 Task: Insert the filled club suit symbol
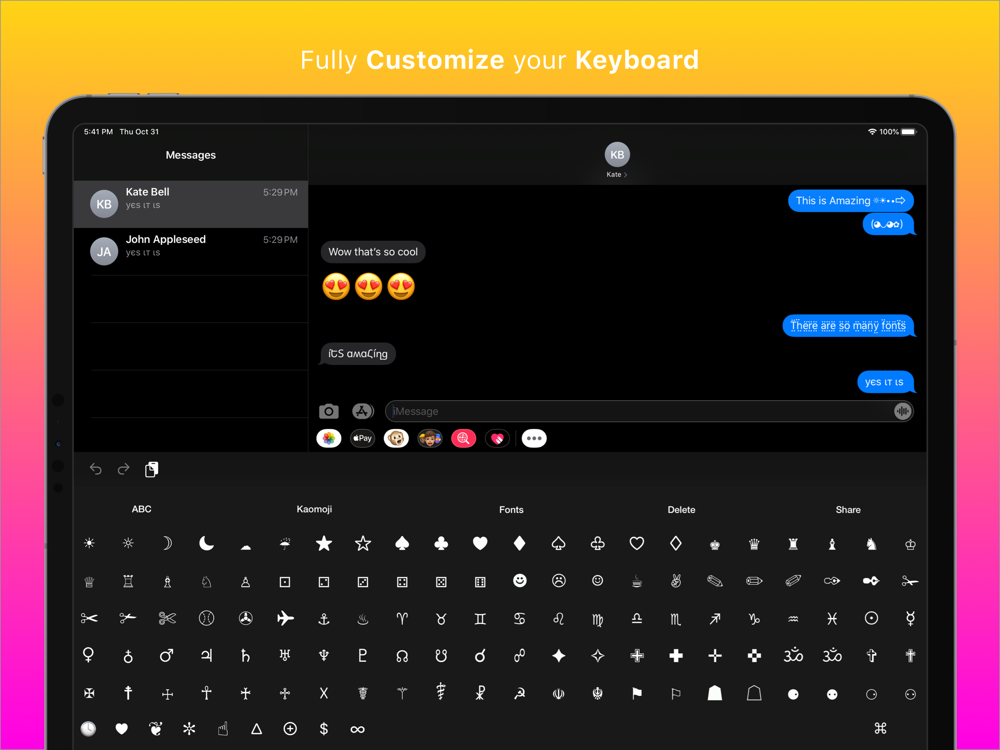tap(441, 543)
